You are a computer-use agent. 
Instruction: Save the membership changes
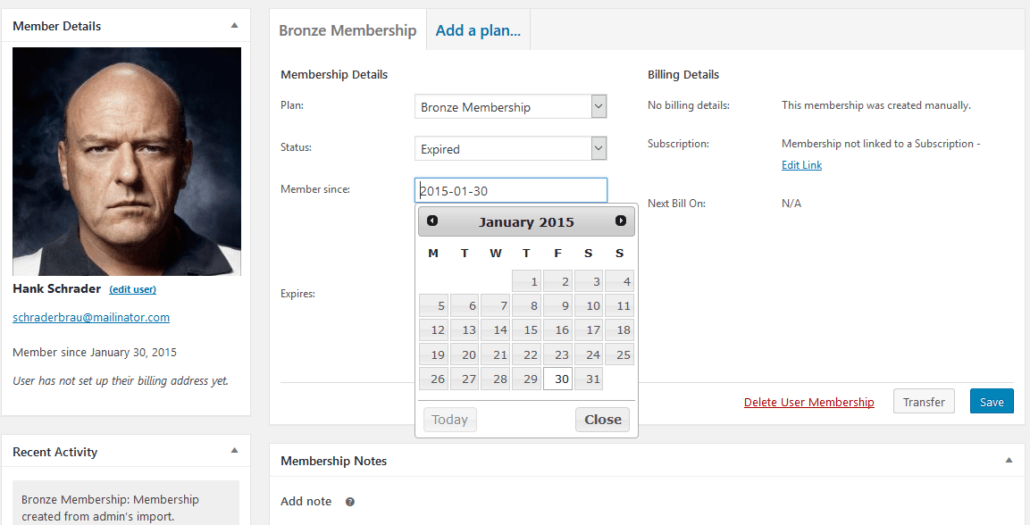[x=991, y=402]
